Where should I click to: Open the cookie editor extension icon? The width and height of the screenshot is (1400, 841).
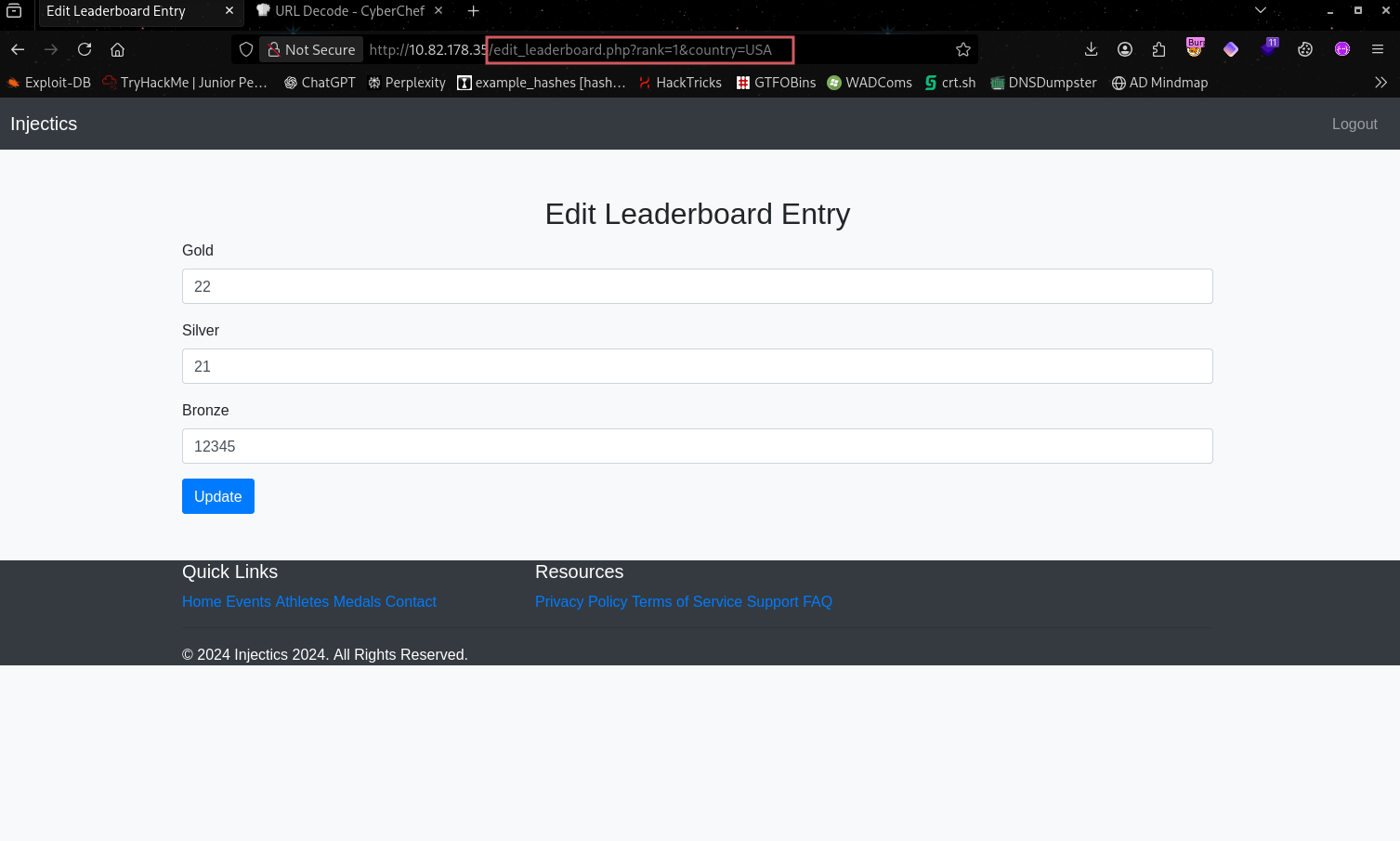[1305, 49]
